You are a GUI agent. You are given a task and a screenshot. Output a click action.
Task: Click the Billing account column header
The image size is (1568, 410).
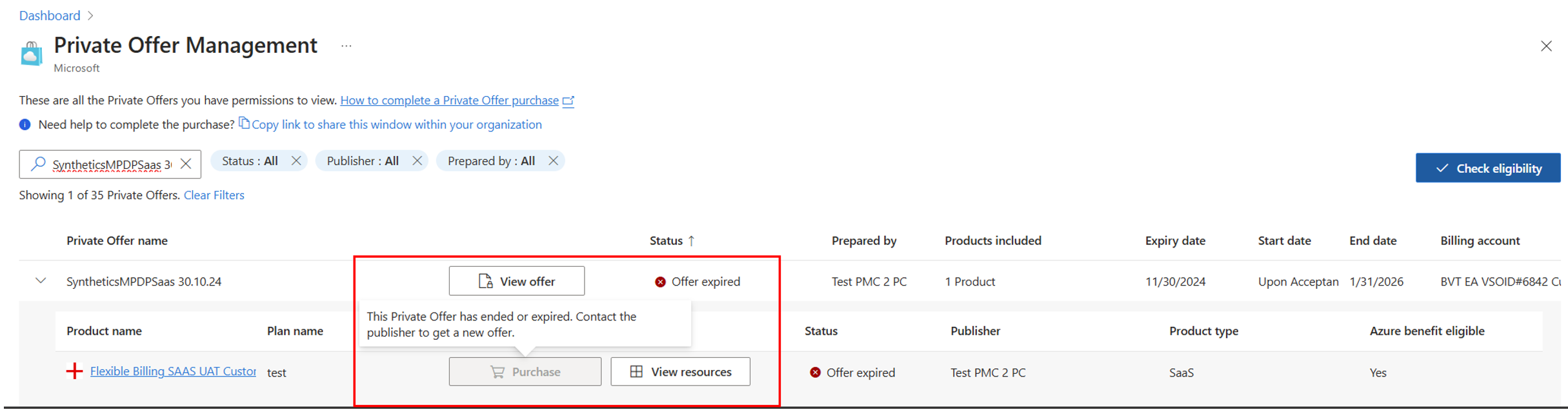[1480, 240]
